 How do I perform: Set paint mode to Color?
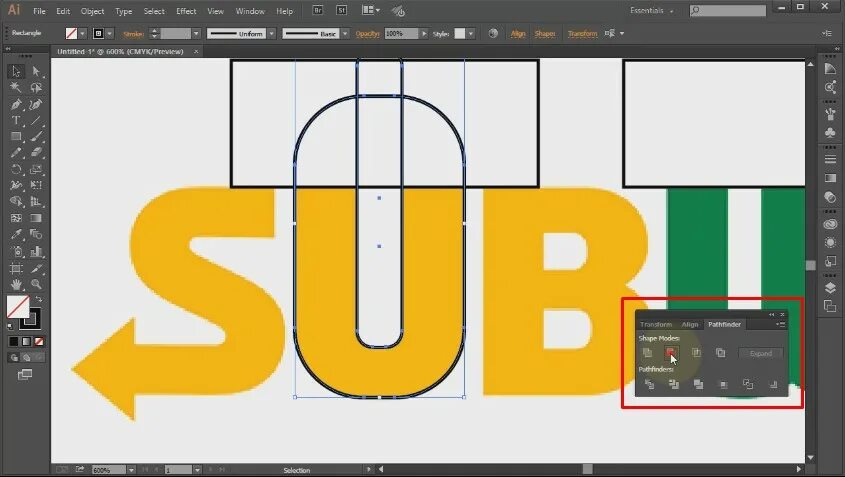[x=14, y=341]
